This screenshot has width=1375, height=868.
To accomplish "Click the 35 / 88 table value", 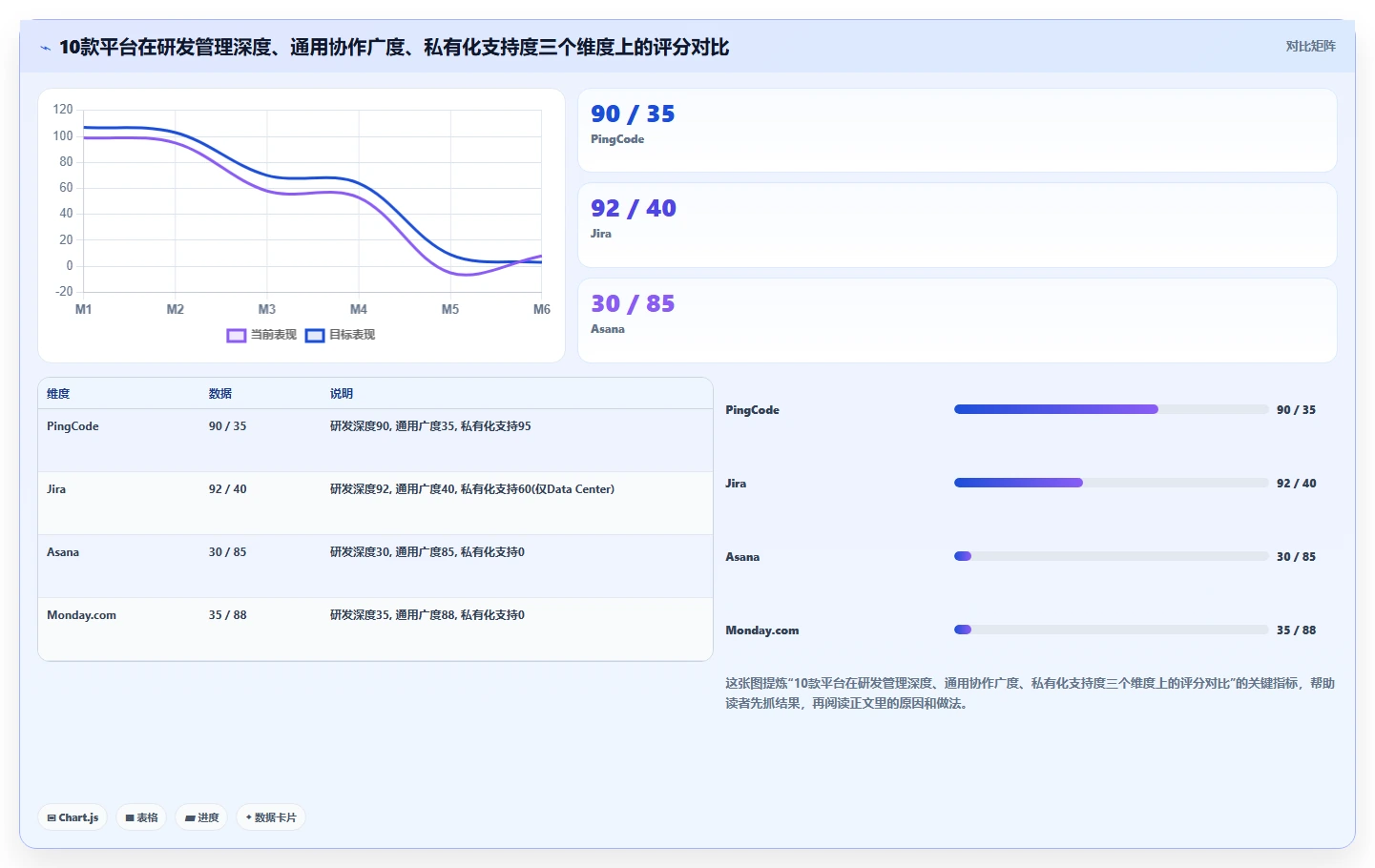I will (227, 615).
